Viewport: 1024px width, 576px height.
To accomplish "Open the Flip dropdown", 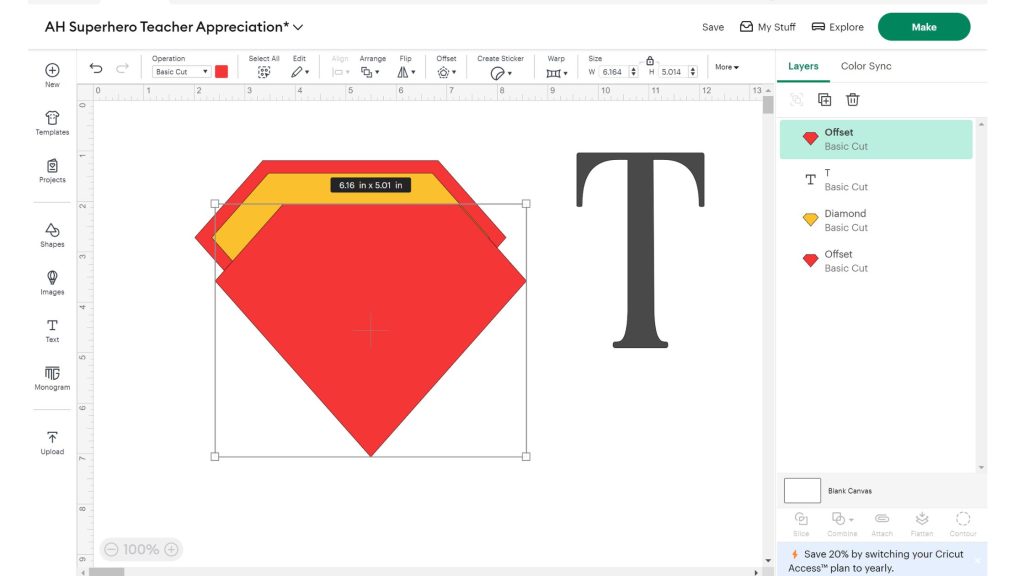I will tap(406, 72).
